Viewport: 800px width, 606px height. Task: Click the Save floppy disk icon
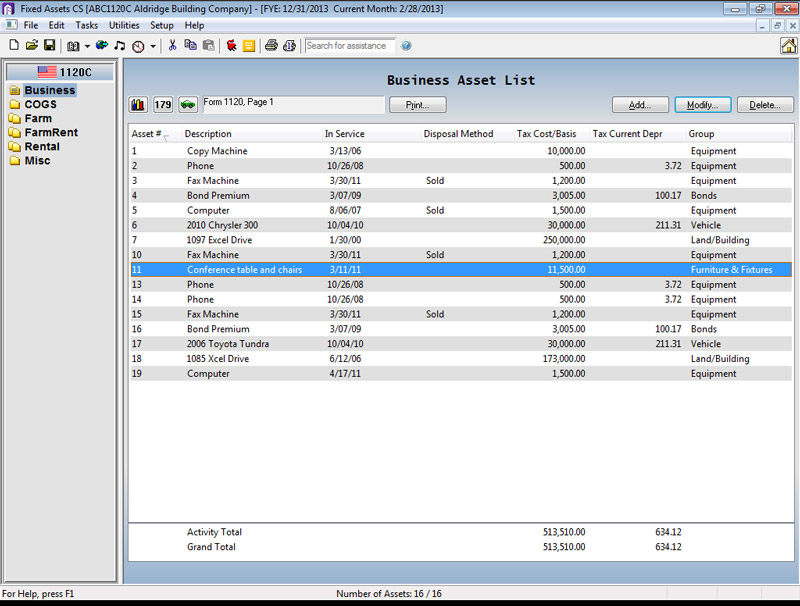click(x=48, y=46)
